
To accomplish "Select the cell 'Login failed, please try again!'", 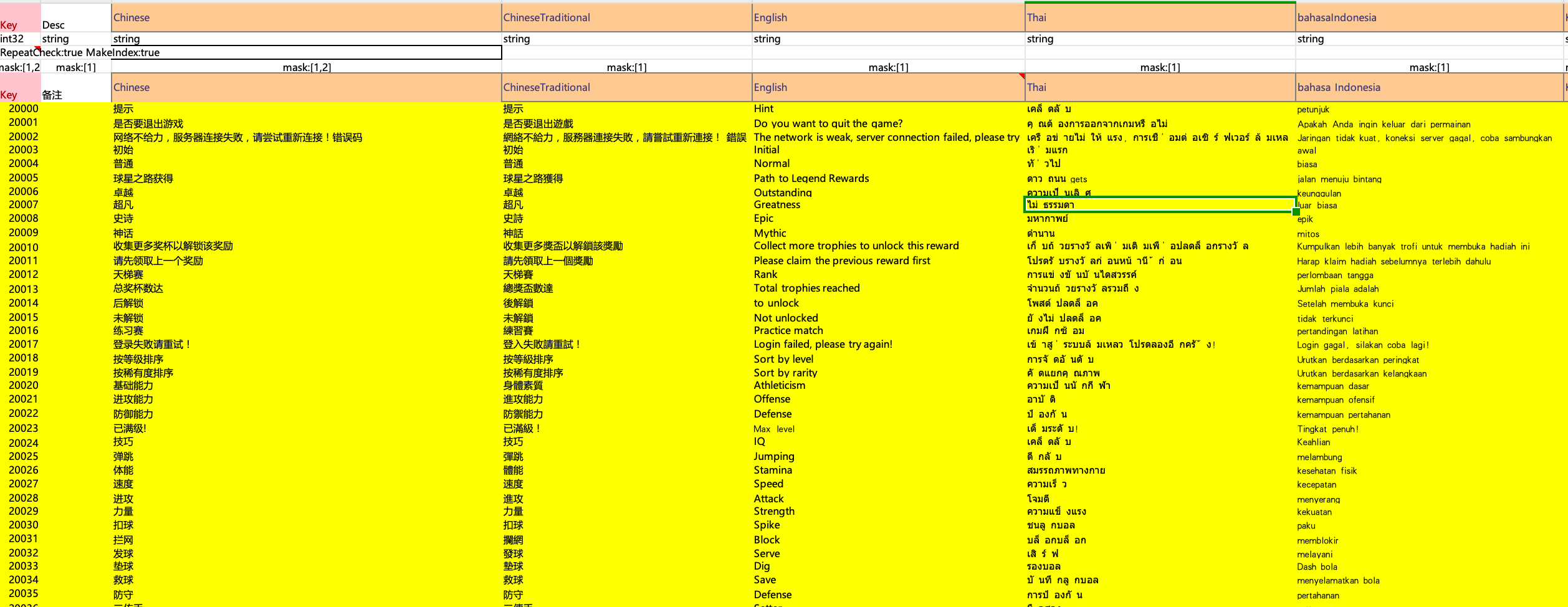I will click(x=888, y=344).
